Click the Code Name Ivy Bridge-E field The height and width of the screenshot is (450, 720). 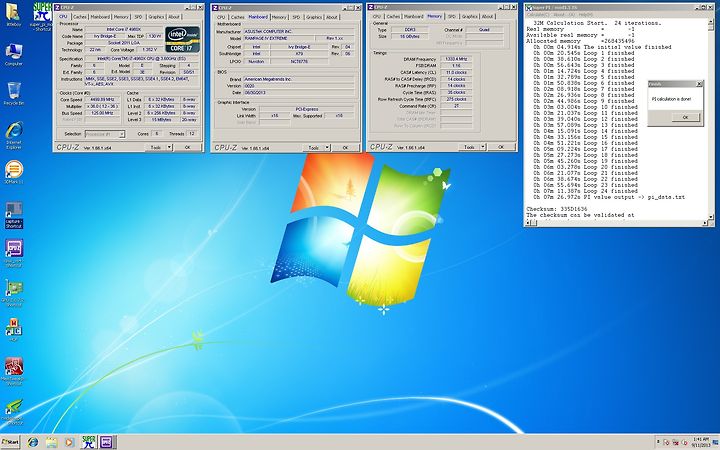(105, 36)
